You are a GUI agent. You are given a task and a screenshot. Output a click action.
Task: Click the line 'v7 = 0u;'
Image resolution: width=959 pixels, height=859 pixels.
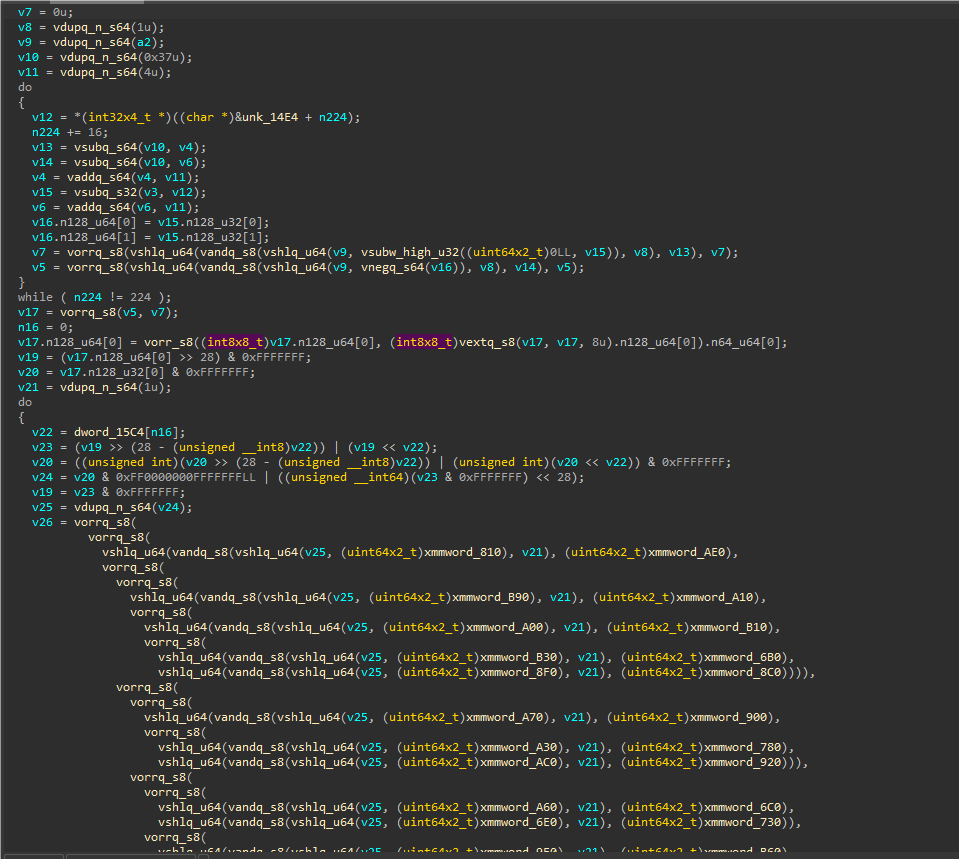(46, 12)
